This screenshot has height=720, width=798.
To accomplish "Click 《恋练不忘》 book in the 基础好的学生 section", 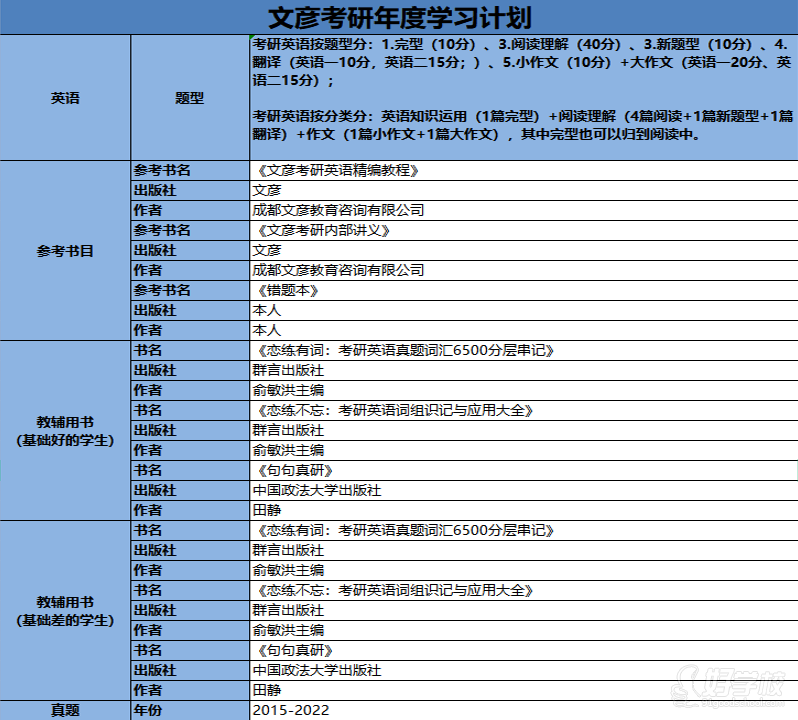I will point(396,411).
